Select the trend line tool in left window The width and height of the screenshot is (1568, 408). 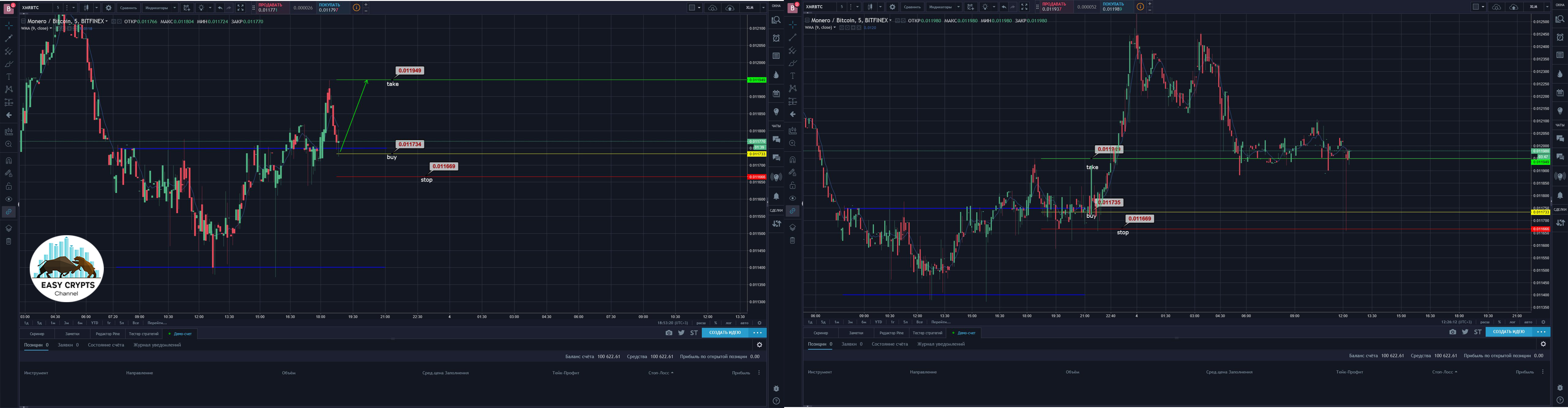click(x=9, y=38)
